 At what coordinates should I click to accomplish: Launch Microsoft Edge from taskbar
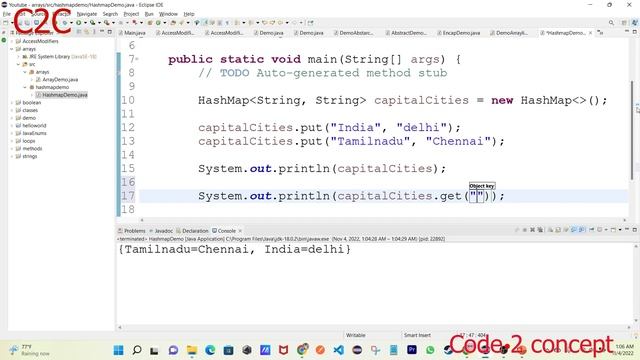[x=210, y=350]
